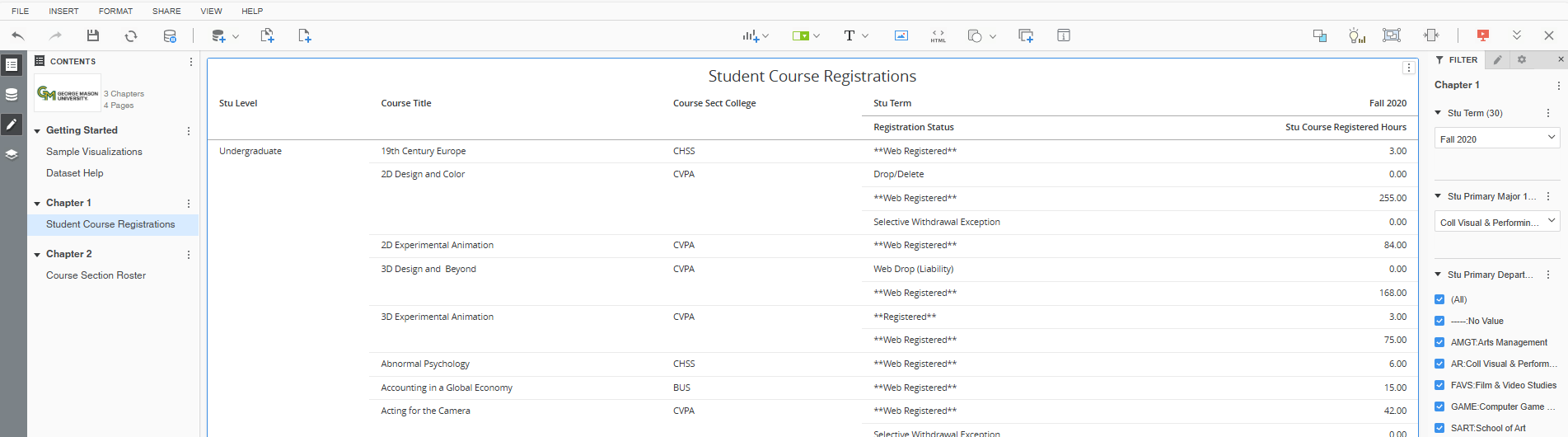The height and width of the screenshot is (437, 1568).
Task: Open the Insights lightbulb icon
Action: coord(1356,35)
